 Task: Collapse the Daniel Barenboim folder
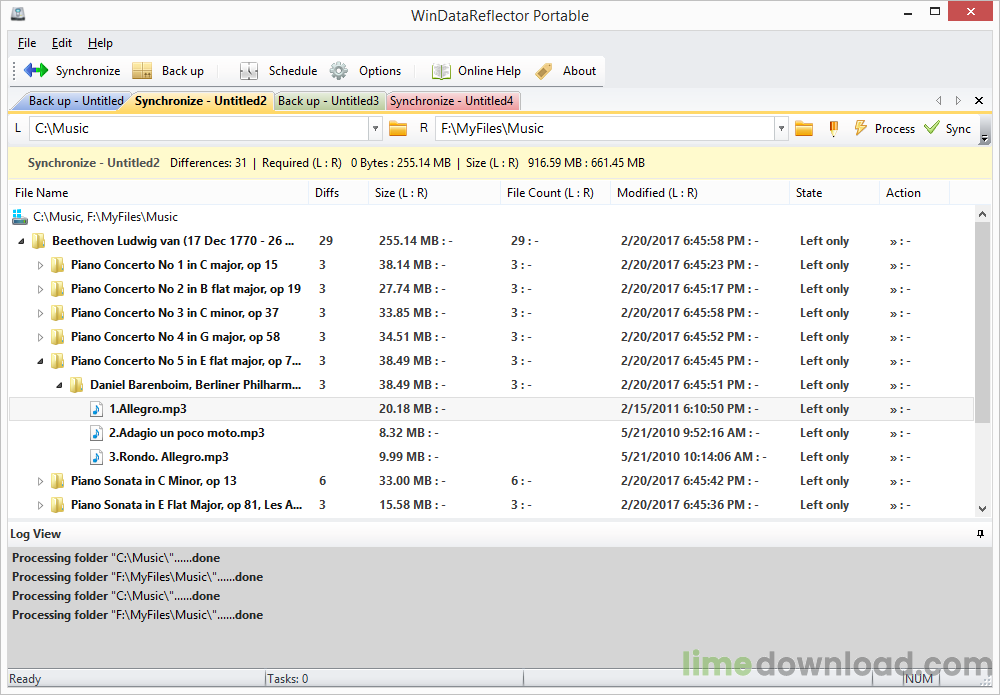(59, 385)
